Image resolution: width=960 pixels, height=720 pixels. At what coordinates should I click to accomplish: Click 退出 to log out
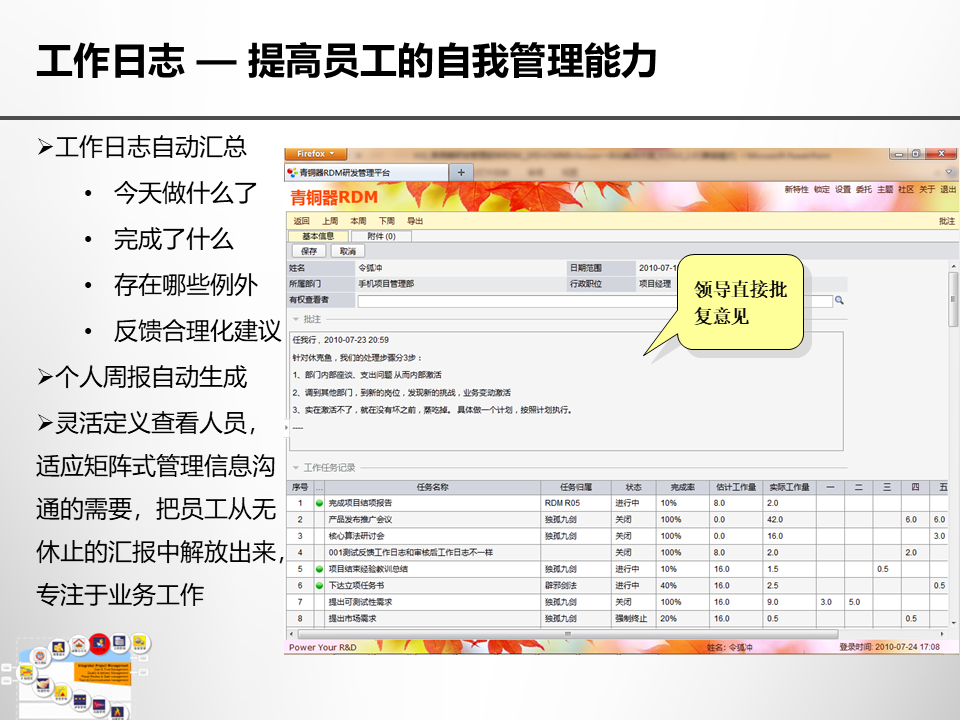coord(948,190)
